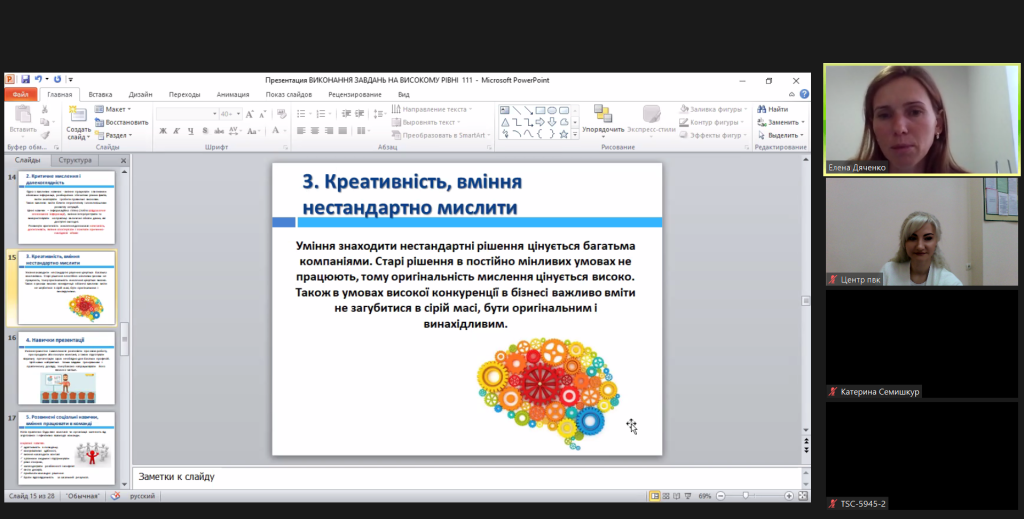Click the Undo arrow icon

[x=37, y=80]
